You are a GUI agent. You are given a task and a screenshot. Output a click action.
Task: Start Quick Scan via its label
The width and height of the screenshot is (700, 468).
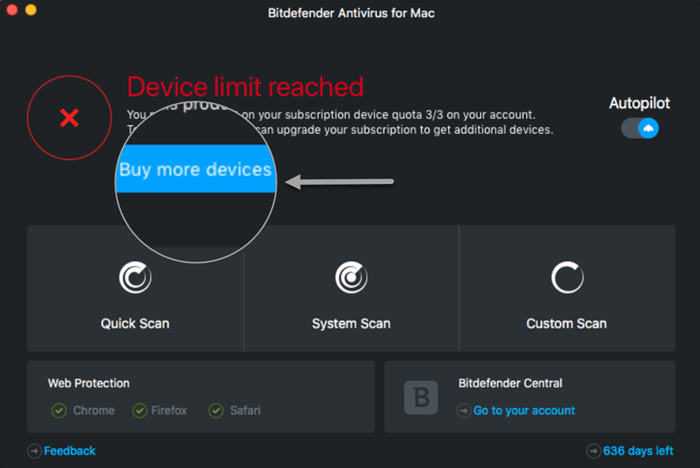[x=135, y=323]
